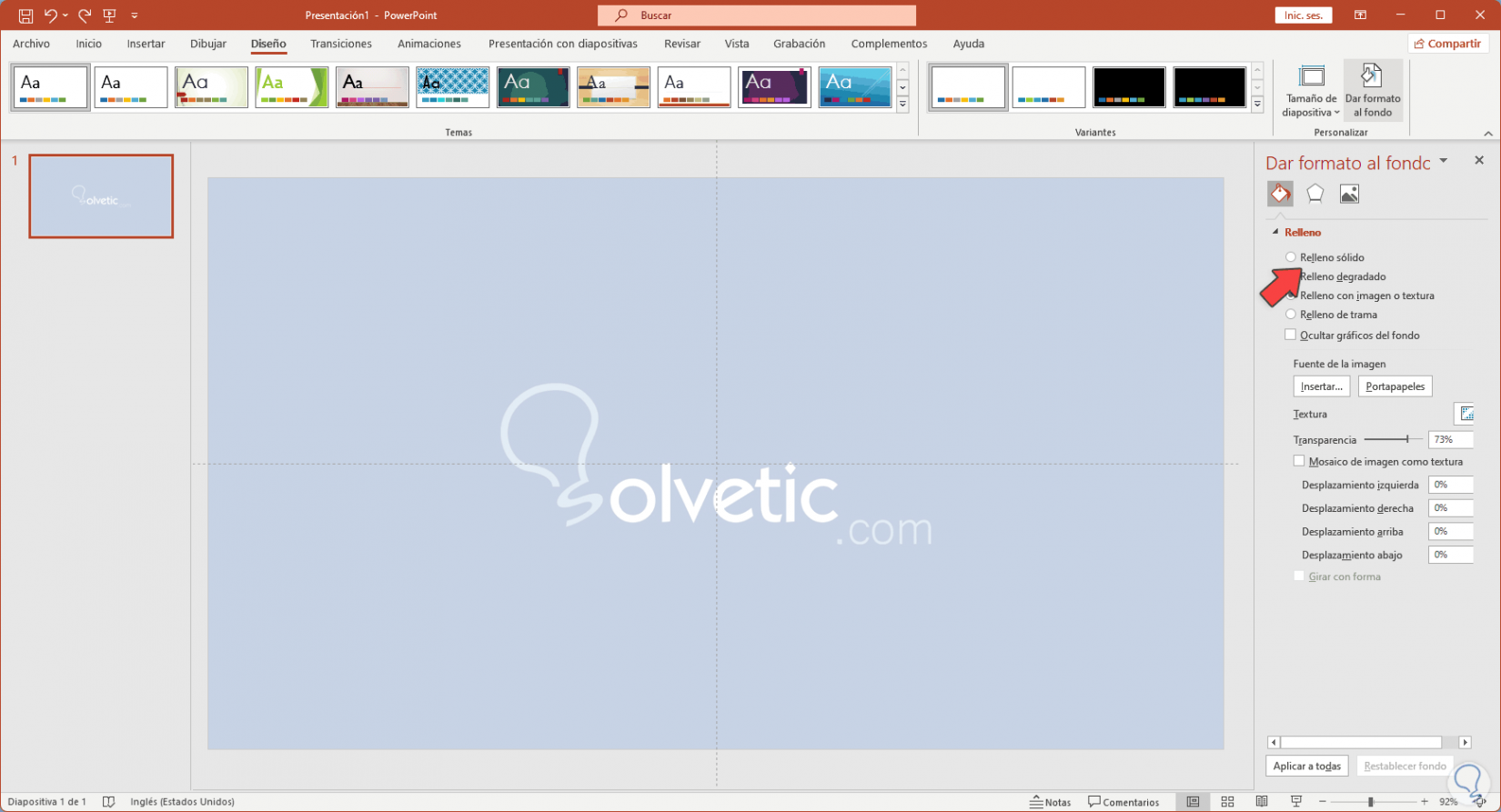Image resolution: width=1501 pixels, height=812 pixels.
Task: Undo the last action
Action: tap(51, 15)
